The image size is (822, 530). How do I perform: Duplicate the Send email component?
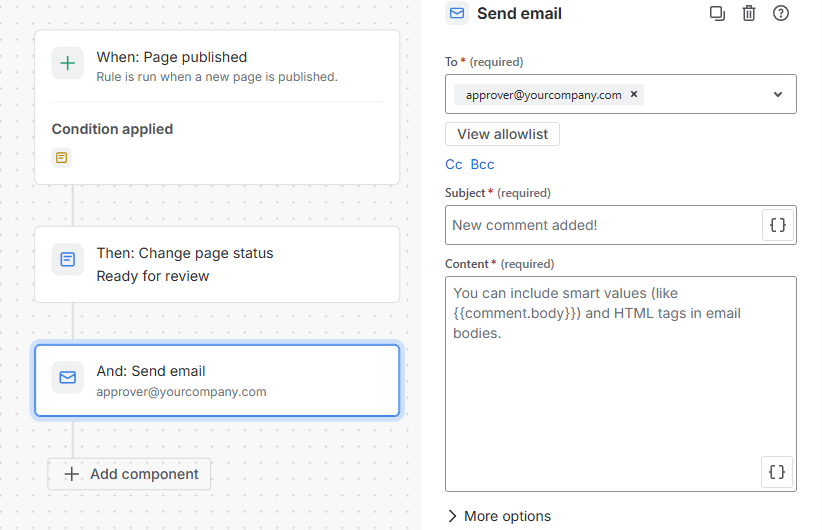click(x=717, y=13)
